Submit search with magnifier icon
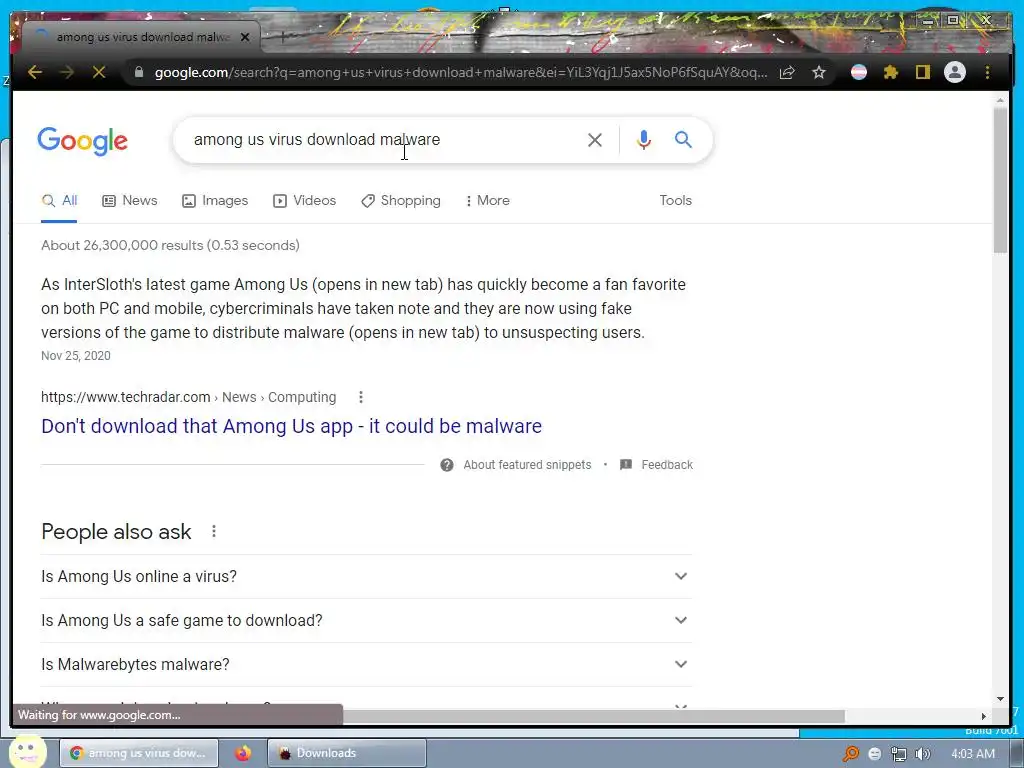Screen dimensions: 1024x768 coord(683,139)
